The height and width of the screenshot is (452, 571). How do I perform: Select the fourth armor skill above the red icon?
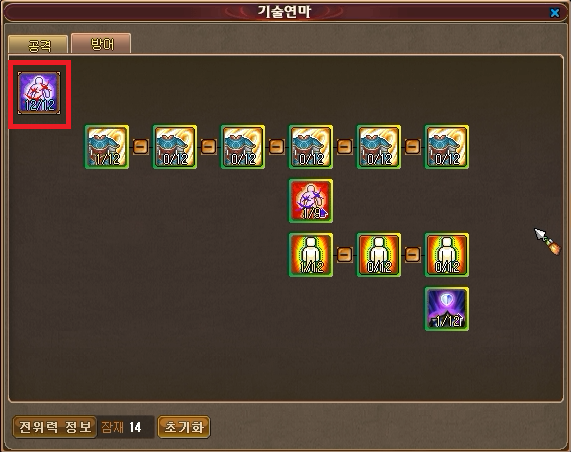click(311, 147)
